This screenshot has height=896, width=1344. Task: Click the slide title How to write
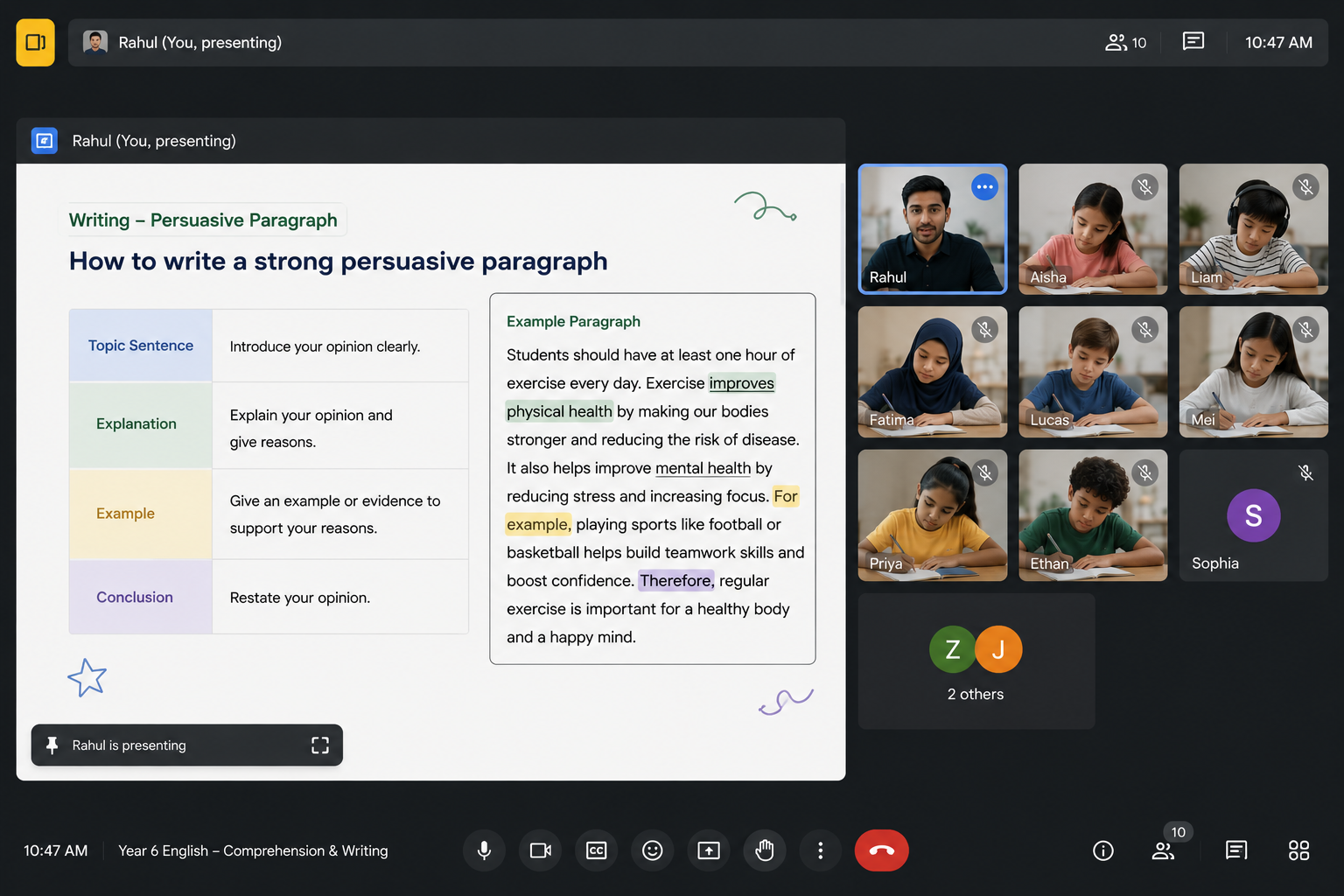tap(338, 261)
